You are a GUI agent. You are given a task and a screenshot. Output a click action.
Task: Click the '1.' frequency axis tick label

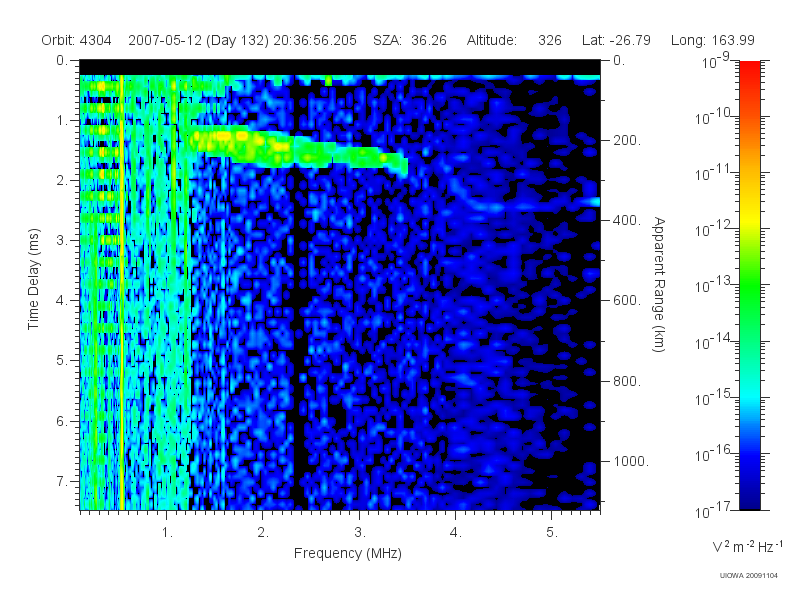click(x=167, y=533)
